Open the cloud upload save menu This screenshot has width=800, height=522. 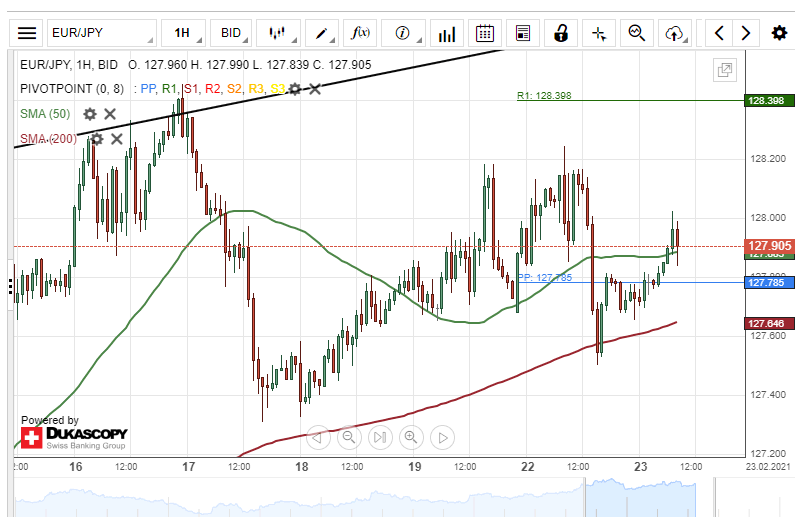click(x=676, y=34)
